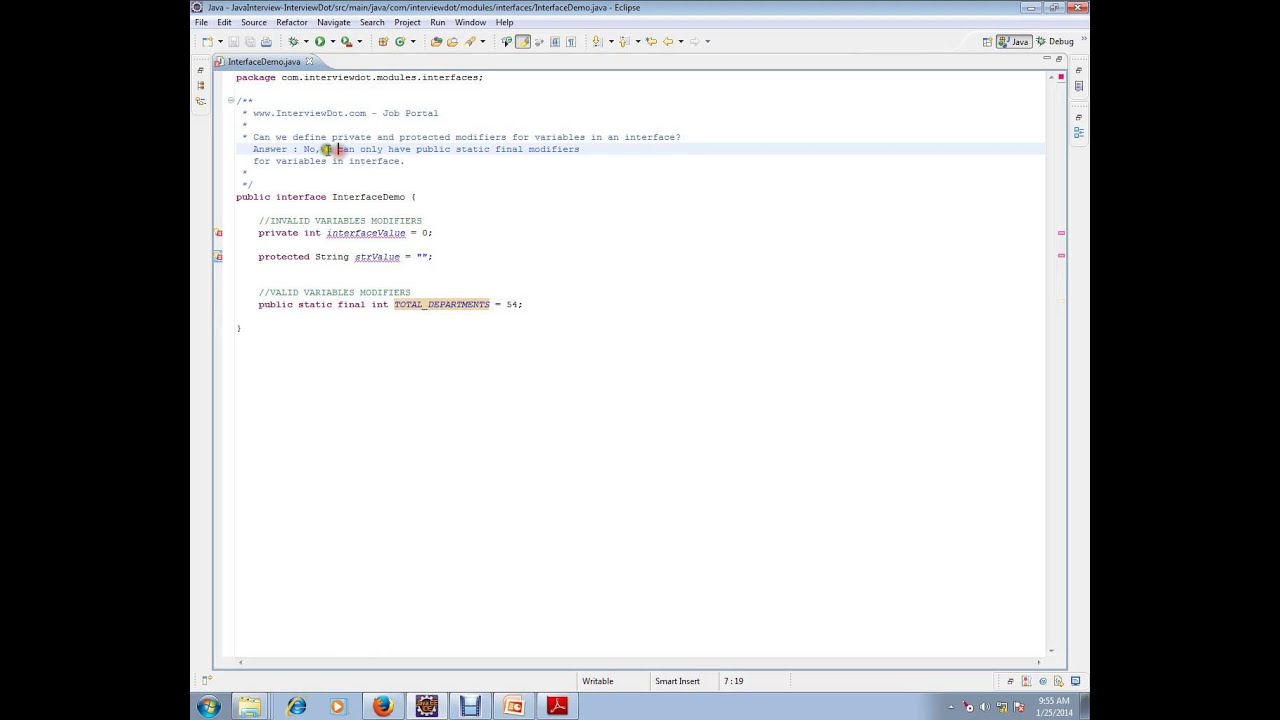Close the InterfaceDemo.java tab

tap(309, 62)
